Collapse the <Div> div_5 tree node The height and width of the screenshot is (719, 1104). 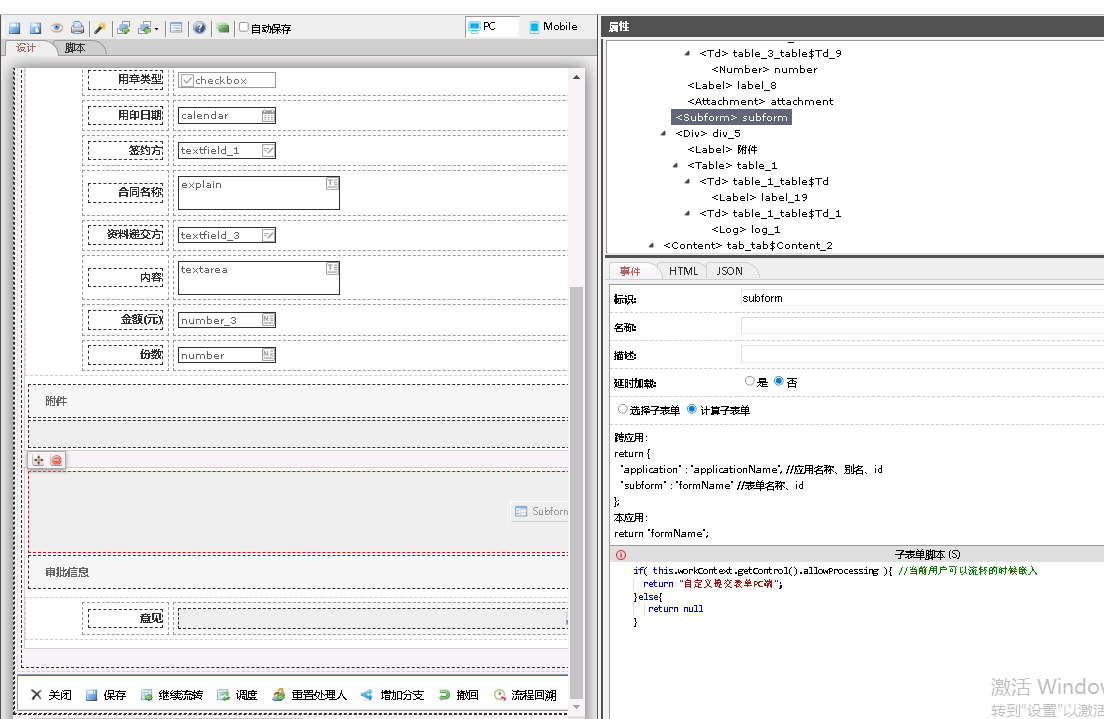[664, 134]
